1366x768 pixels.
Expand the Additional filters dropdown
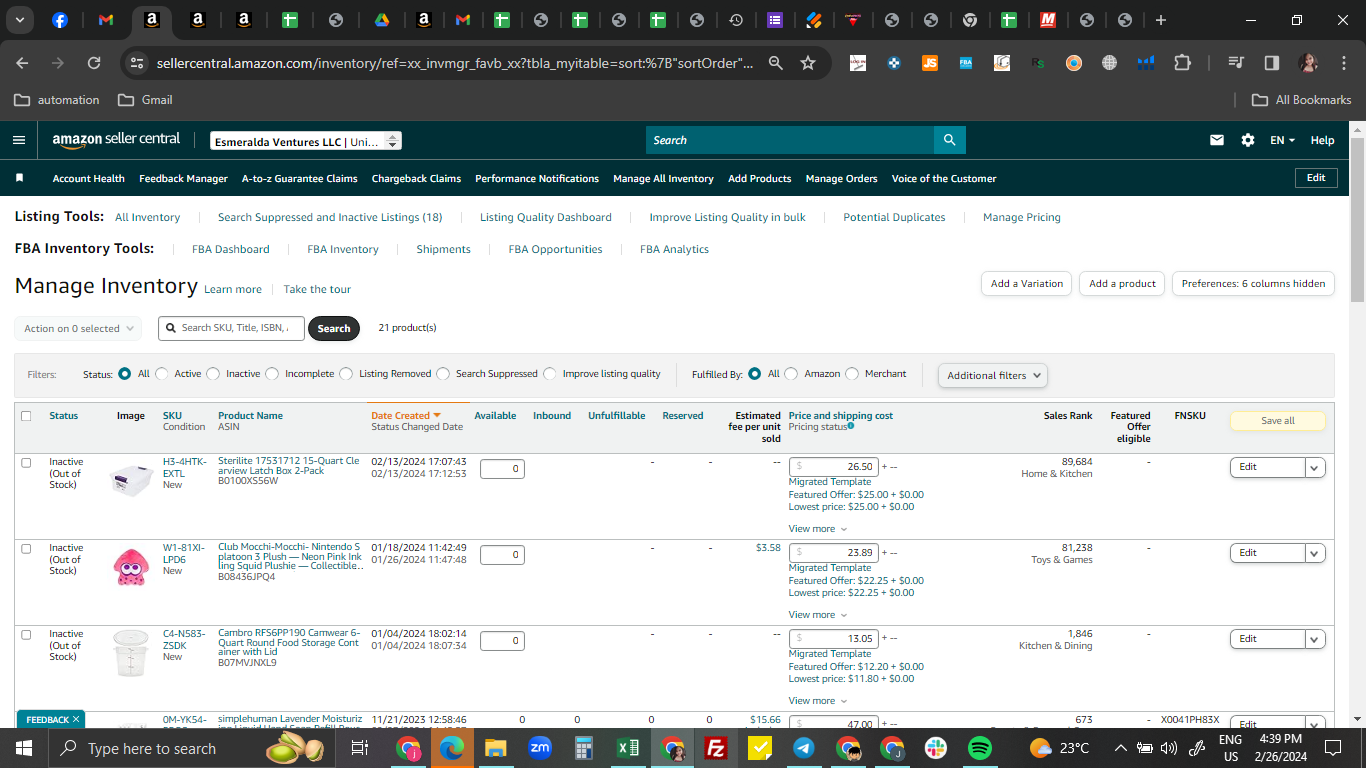(x=993, y=375)
